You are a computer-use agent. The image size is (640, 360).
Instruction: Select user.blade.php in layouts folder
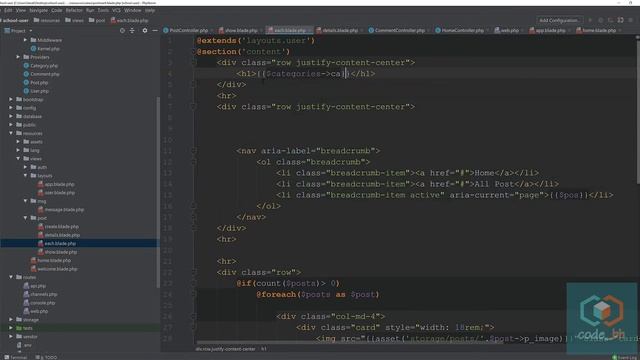coord(56,193)
